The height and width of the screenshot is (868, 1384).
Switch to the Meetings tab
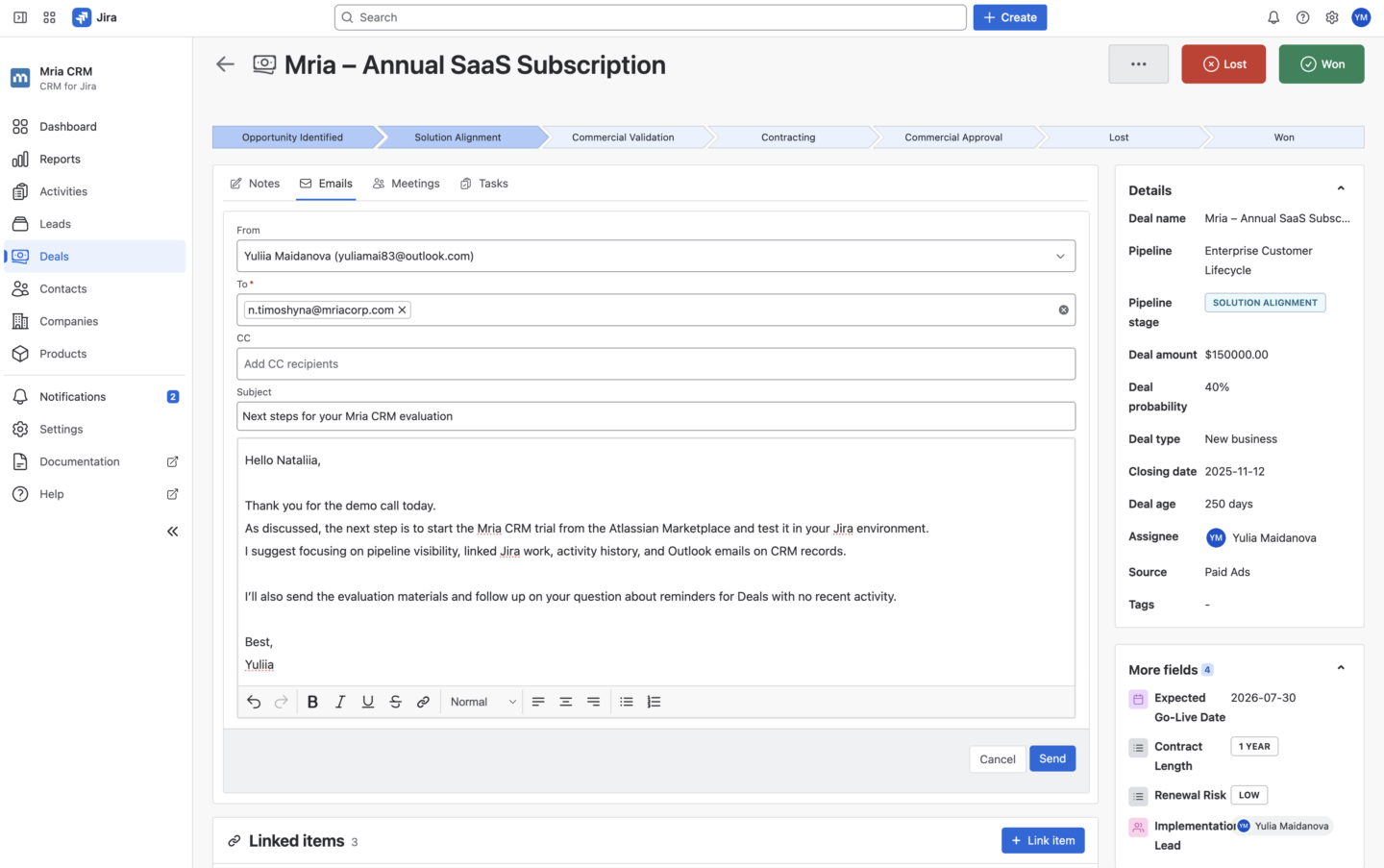pos(406,184)
